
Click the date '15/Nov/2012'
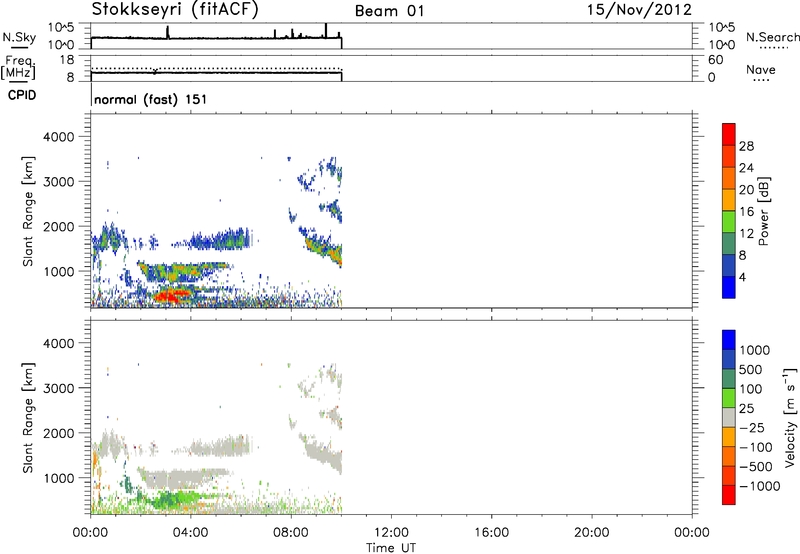pos(639,9)
